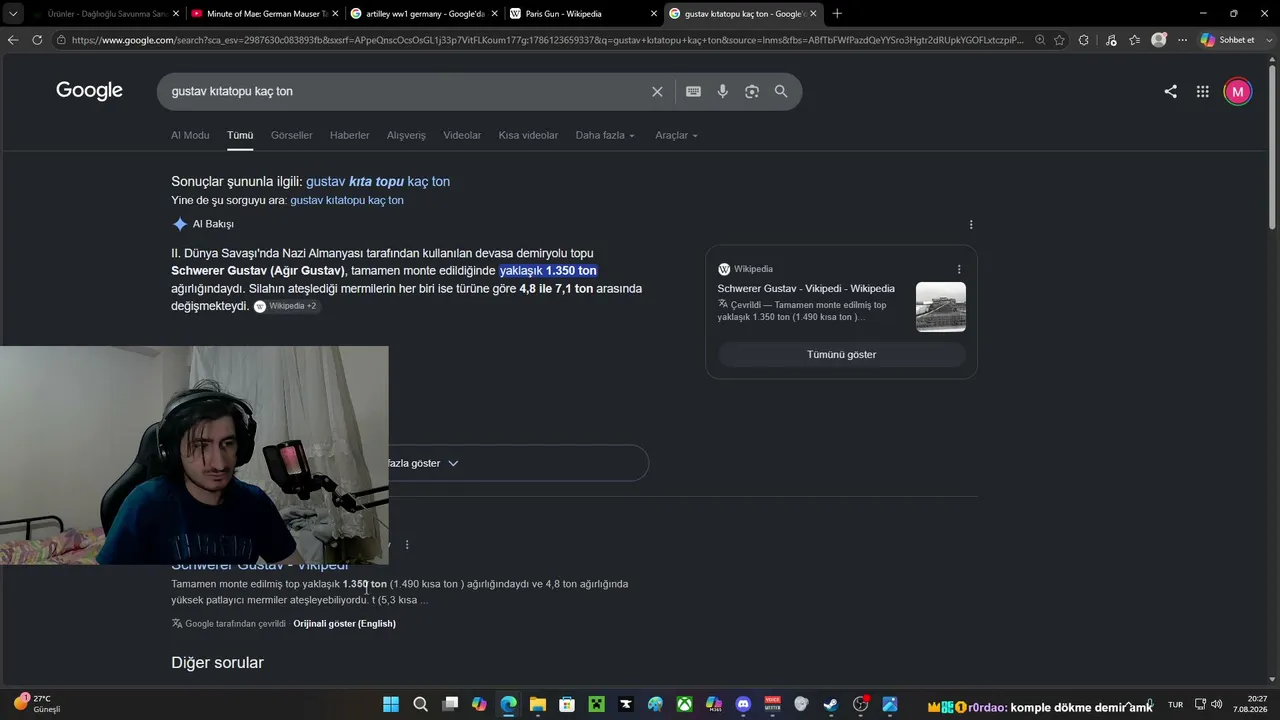Expand the Araçlar dropdown
Screen dimensions: 1280x720
(677, 135)
